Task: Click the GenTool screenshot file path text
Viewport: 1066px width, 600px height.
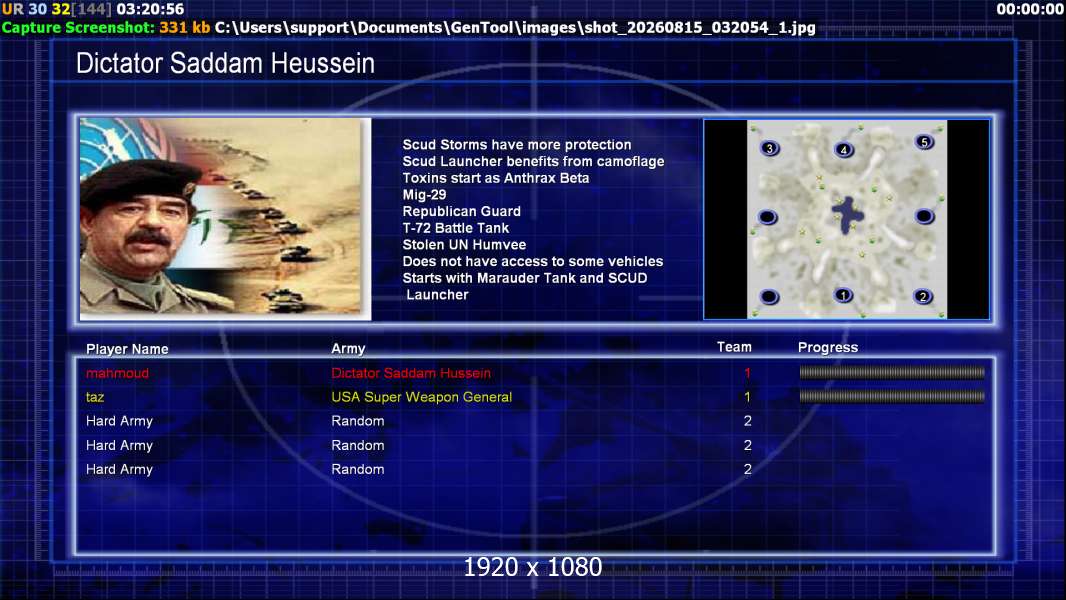Action: tap(515, 28)
